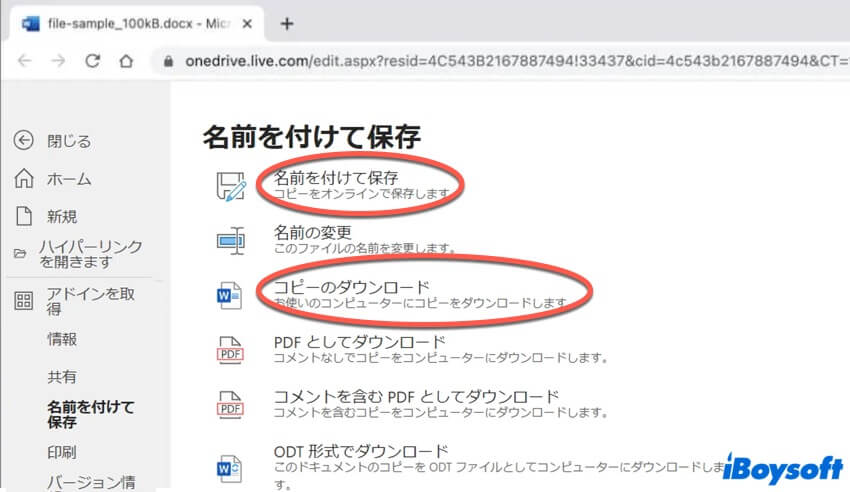Select 共有 in the sidebar
This screenshot has width=850, height=492.
coord(62,377)
